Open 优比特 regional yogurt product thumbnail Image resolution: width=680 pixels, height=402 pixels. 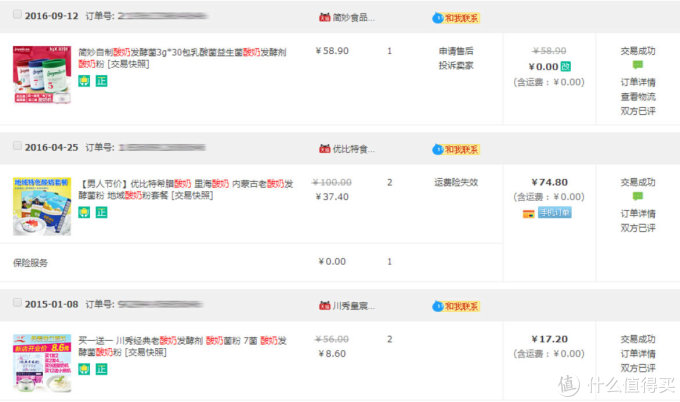click(42, 206)
